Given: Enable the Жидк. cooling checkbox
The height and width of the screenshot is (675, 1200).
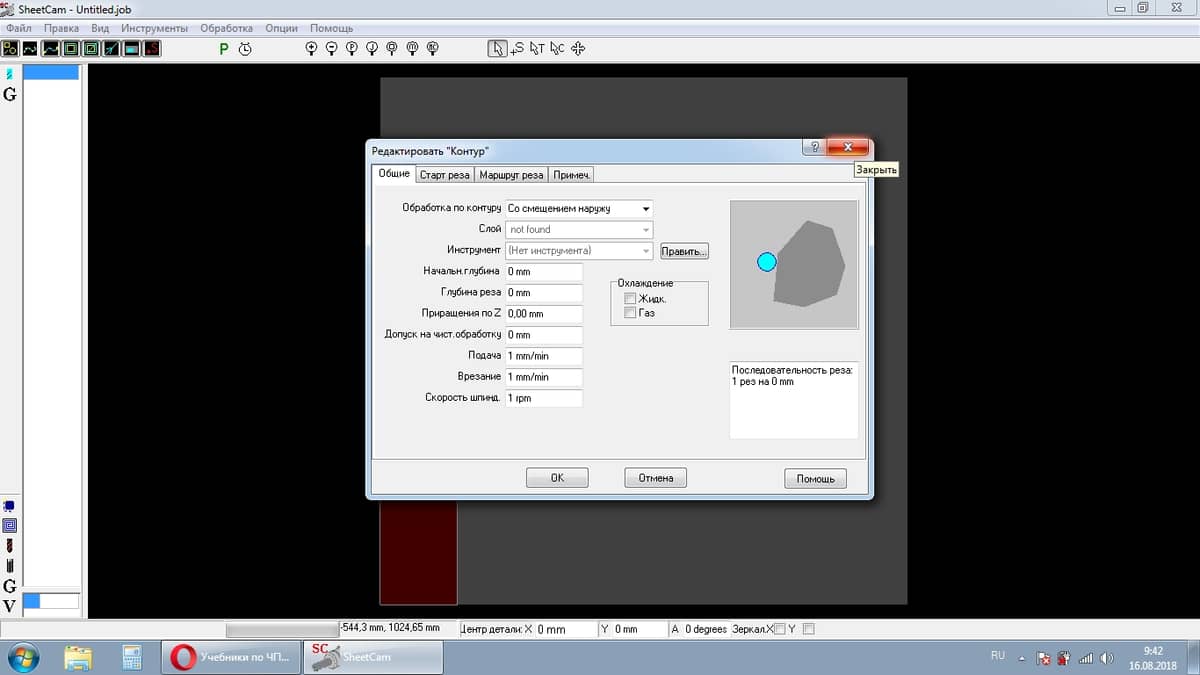Looking at the screenshot, I should point(629,298).
